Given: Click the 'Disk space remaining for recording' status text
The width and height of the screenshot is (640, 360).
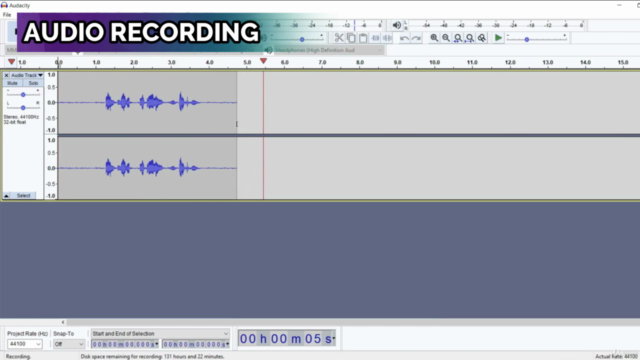Looking at the screenshot, I should pos(153,356).
